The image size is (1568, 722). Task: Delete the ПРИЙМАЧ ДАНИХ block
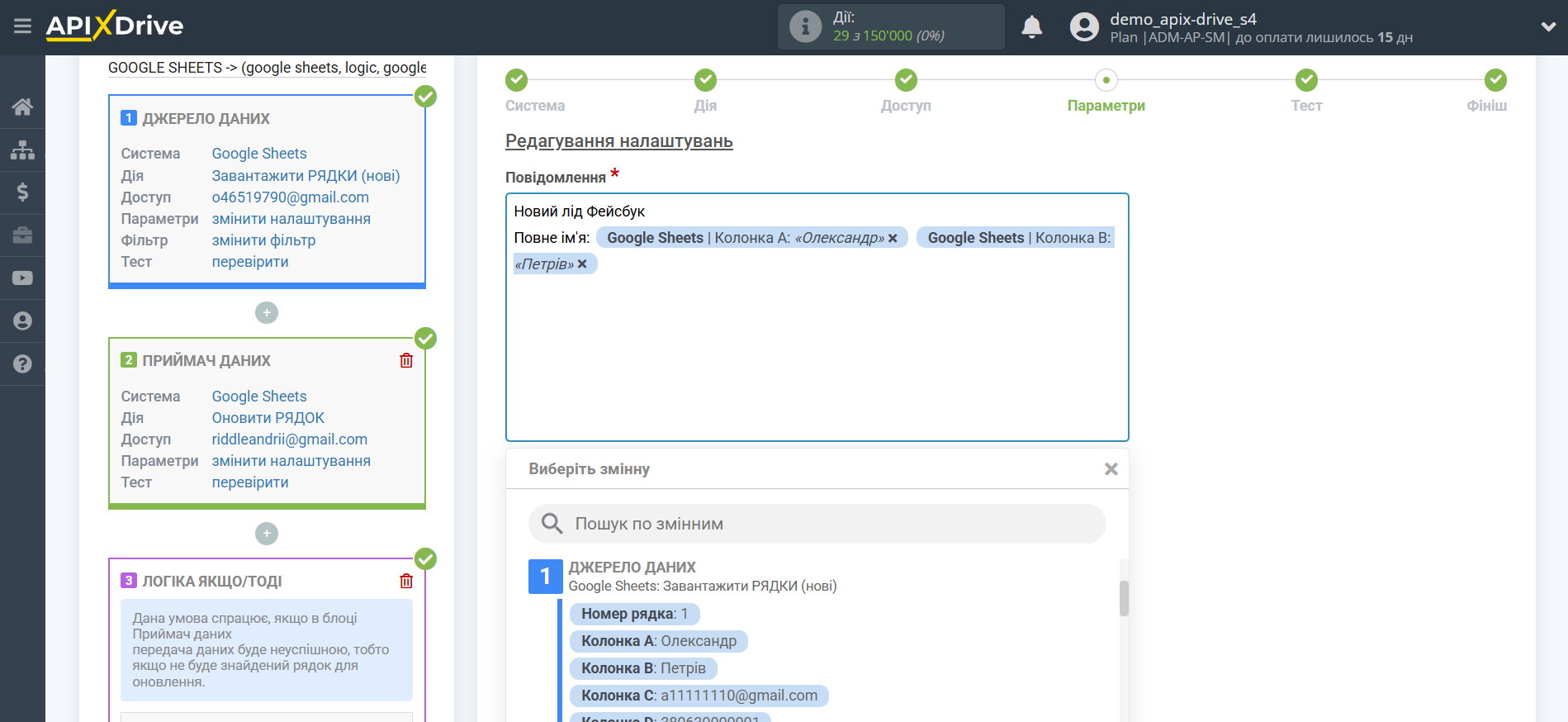point(406,360)
